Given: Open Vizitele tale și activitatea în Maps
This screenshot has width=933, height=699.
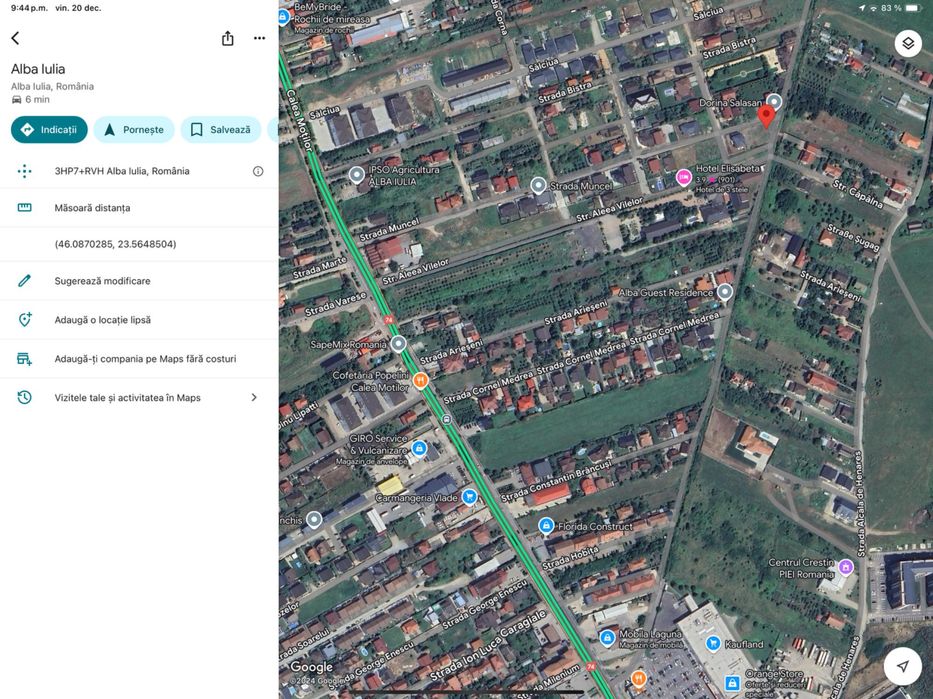Looking at the screenshot, I should pos(139,397).
